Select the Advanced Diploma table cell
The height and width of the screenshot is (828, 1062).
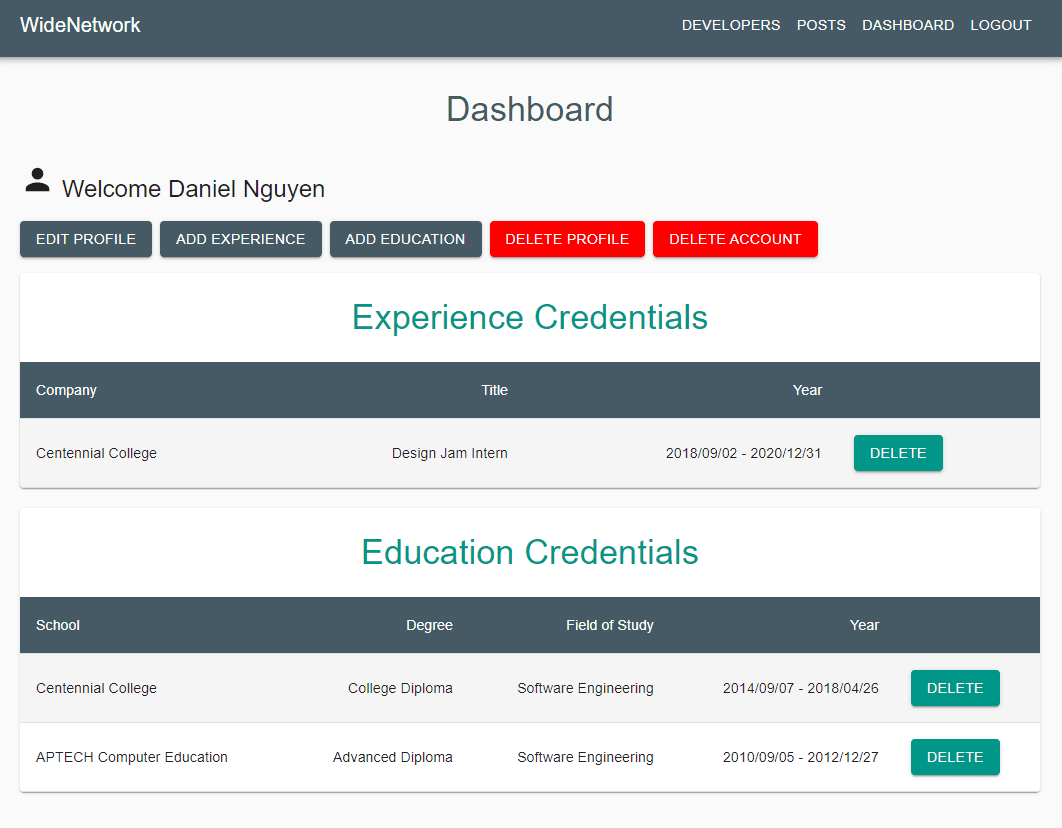[392, 757]
